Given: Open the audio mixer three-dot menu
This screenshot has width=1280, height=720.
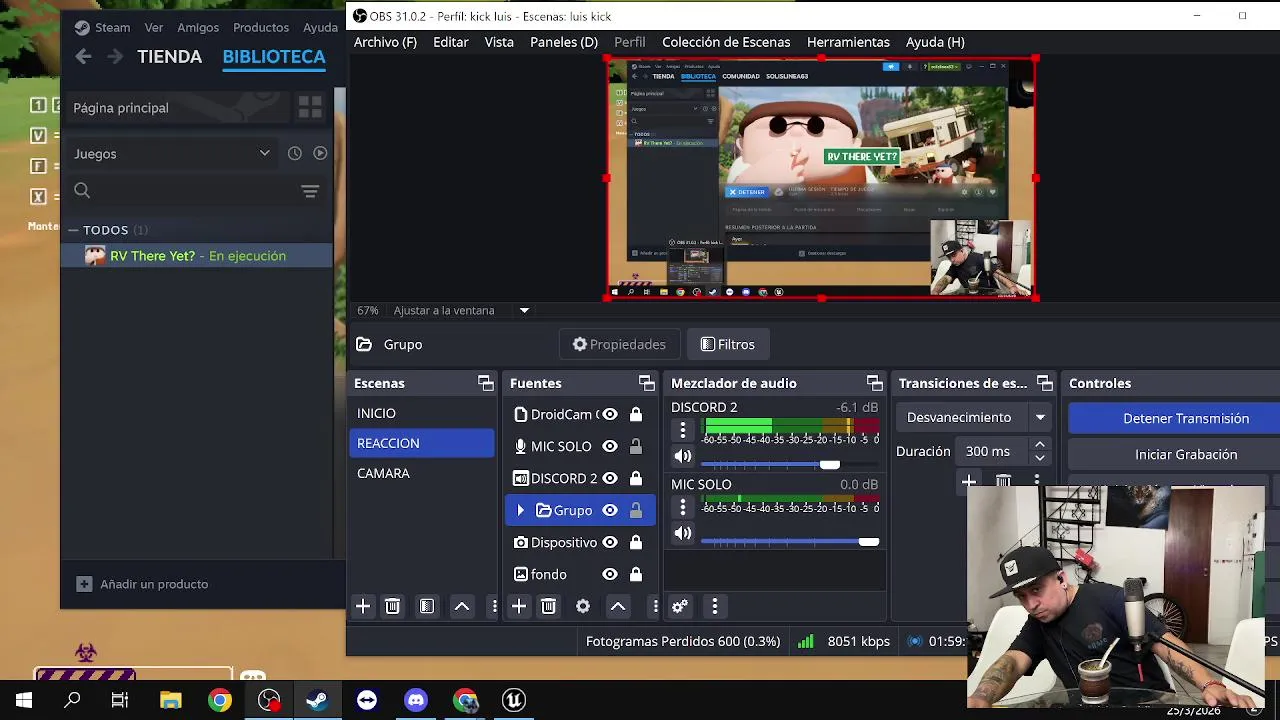Looking at the screenshot, I should (714, 606).
